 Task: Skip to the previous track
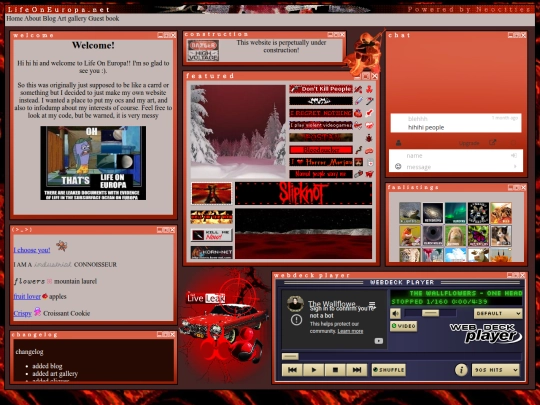point(292,370)
